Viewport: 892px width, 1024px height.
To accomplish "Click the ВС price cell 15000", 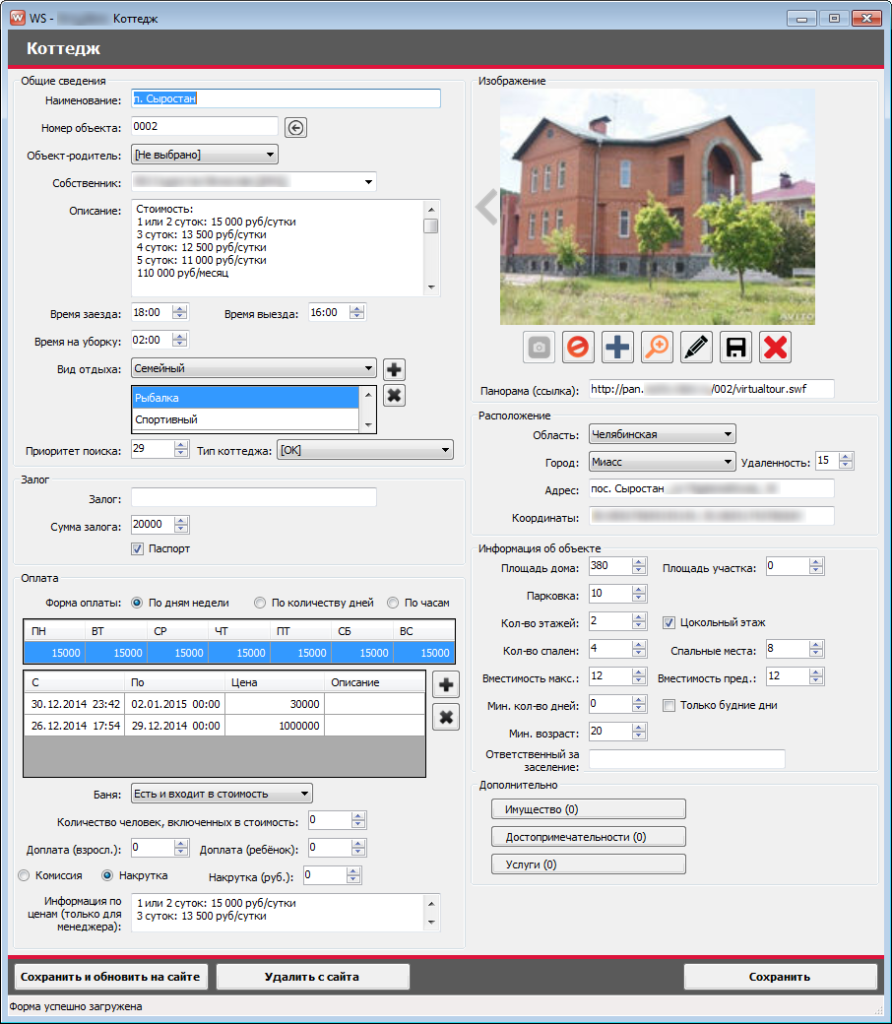I will (x=423, y=653).
